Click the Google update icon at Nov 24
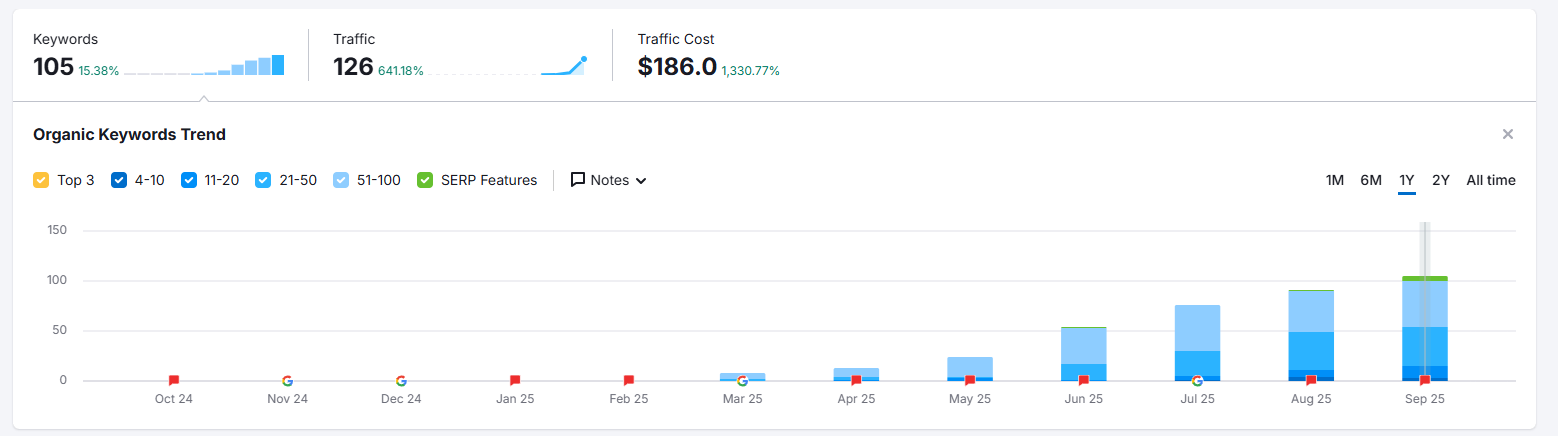1558x436 pixels. point(287,380)
